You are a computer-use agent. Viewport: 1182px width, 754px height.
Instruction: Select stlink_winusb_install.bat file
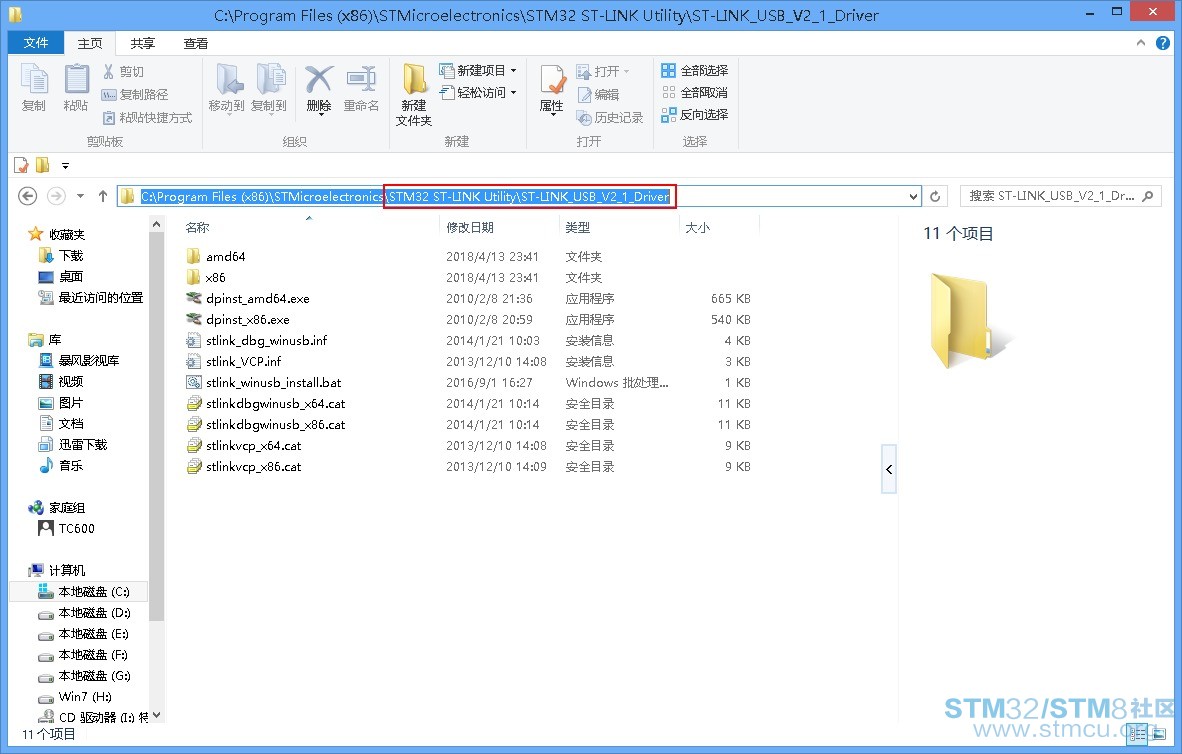pyautogui.click(x=274, y=383)
